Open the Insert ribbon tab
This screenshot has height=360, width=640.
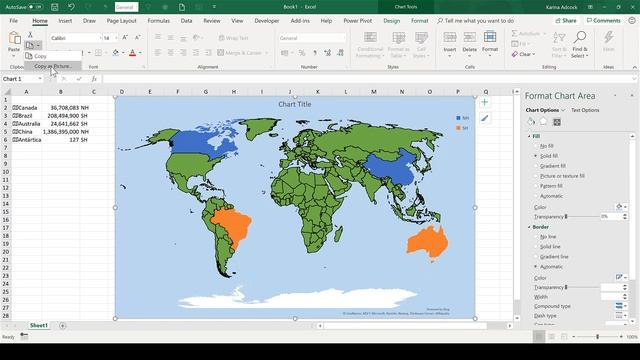65,20
